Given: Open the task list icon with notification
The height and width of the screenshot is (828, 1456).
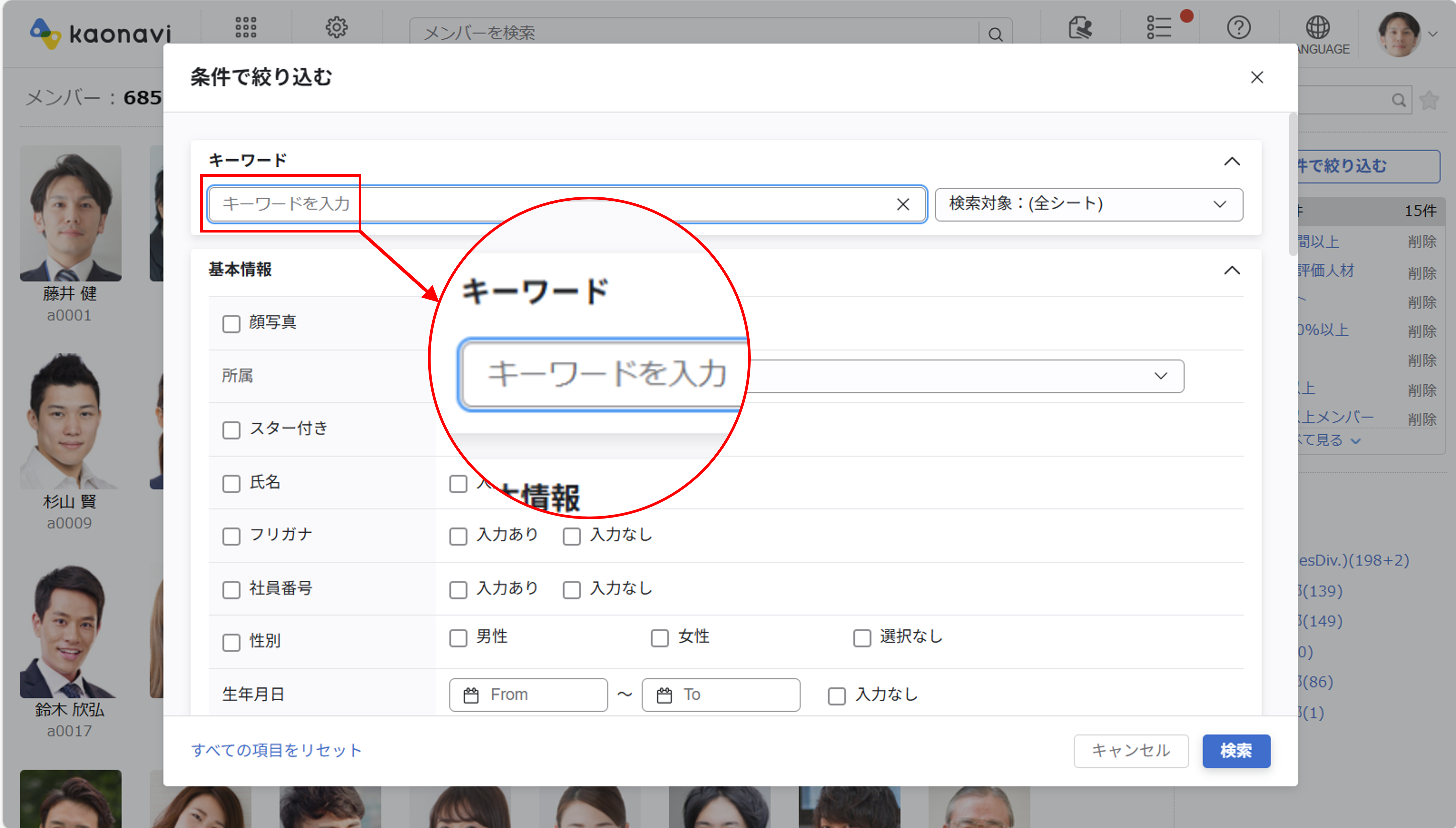Looking at the screenshot, I should 1159,27.
